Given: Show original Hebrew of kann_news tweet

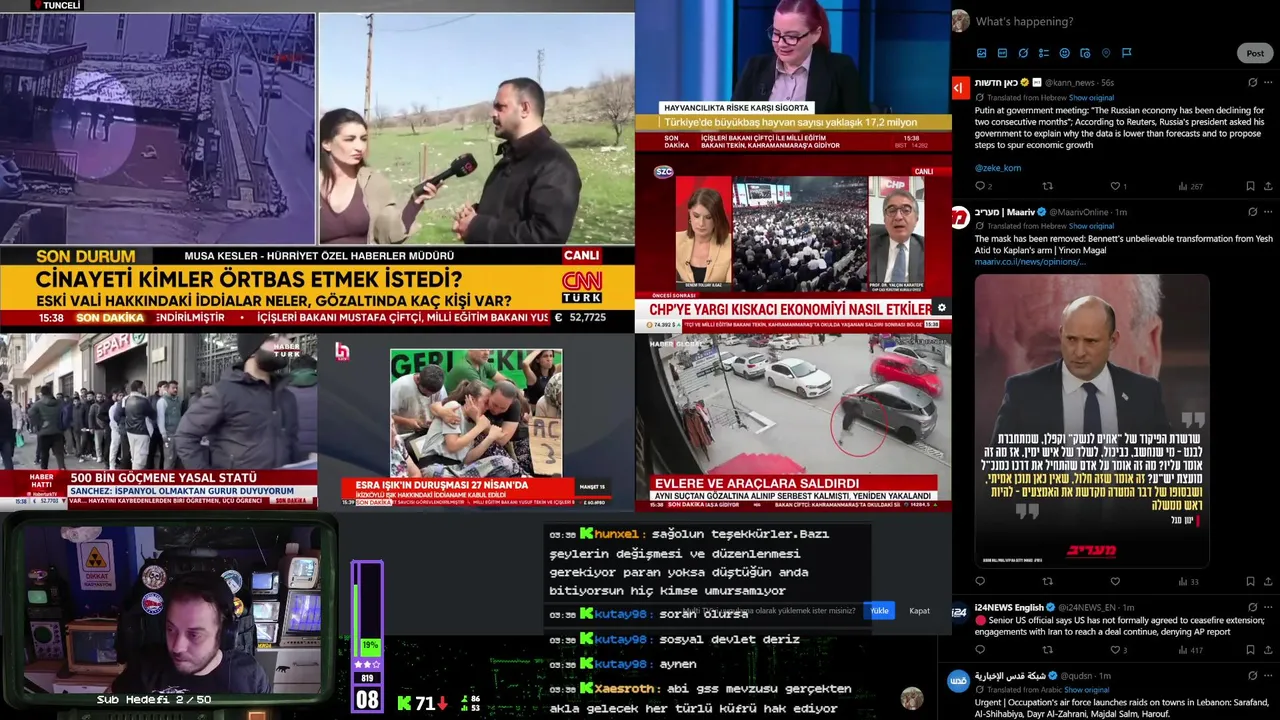Looking at the screenshot, I should click(x=1091, y=98).
